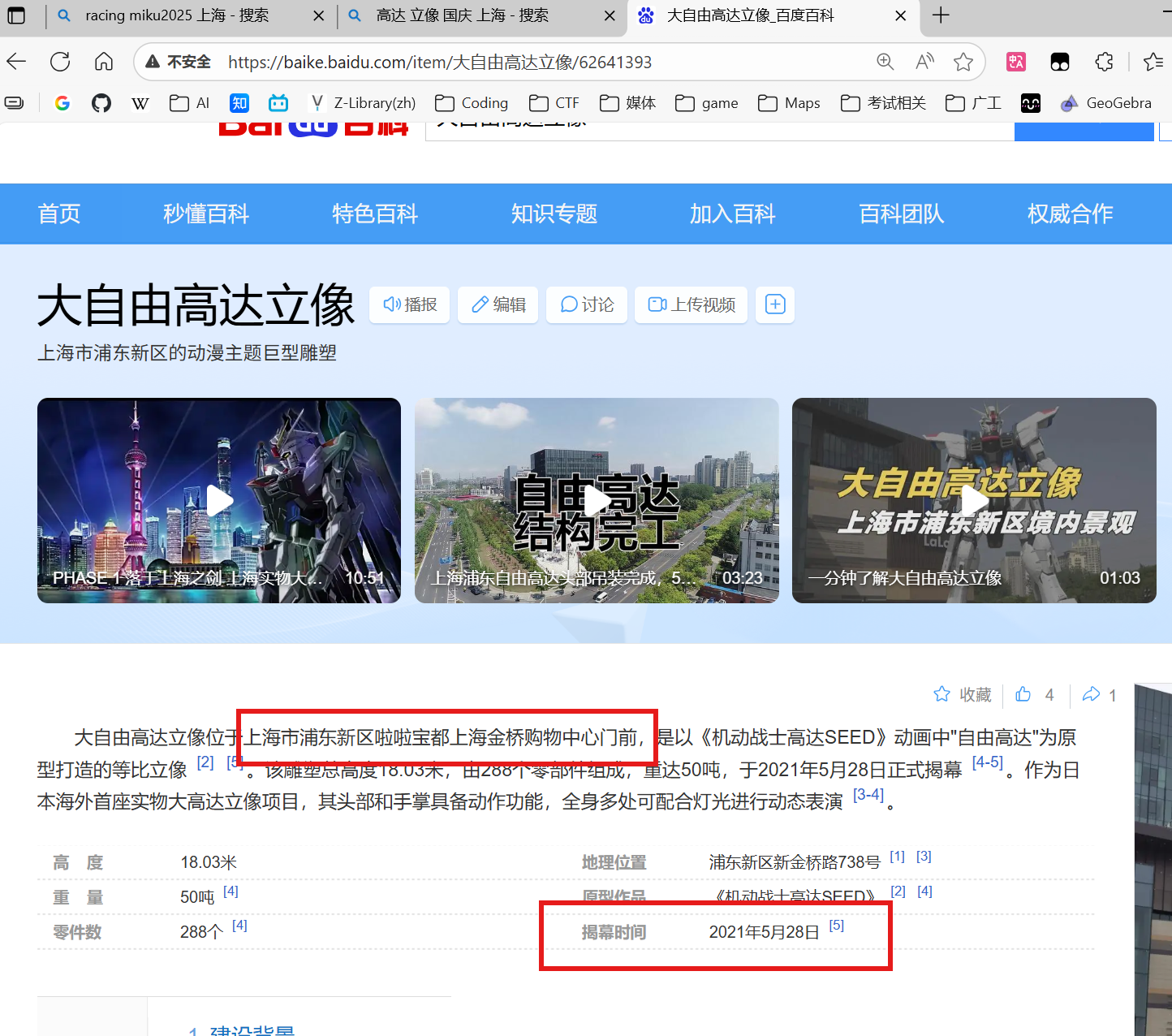Expand the CTF bookmarks folder
This screenshot has height=1036, width=1172.
pos(554,103)
